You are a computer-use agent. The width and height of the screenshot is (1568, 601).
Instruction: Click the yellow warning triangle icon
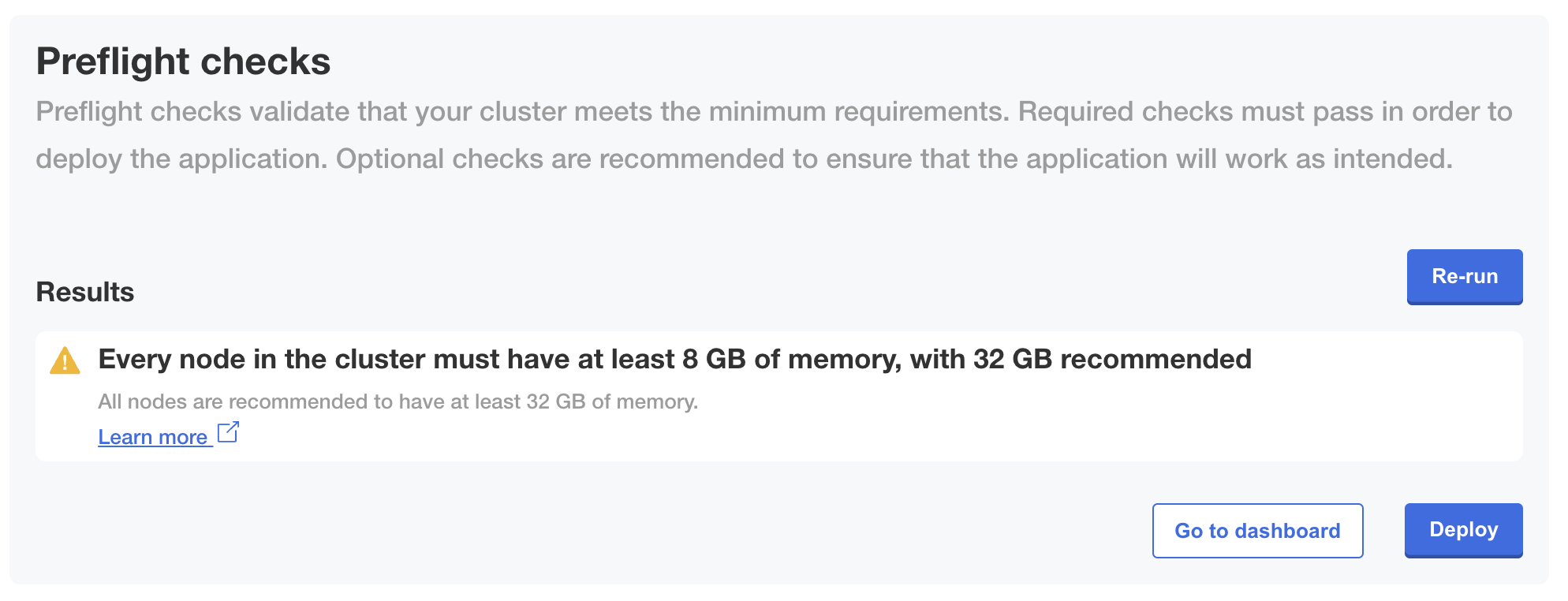65,361
